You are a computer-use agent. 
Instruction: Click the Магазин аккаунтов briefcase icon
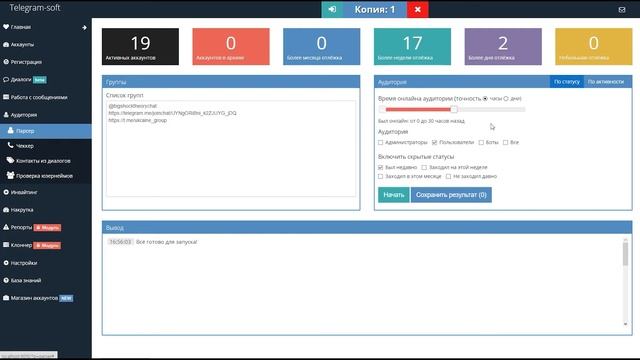click(6, 298)
